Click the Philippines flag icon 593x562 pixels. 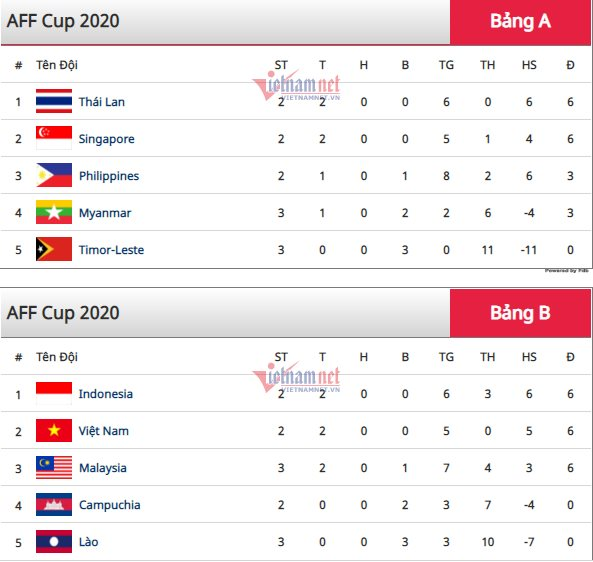point(54,175)
